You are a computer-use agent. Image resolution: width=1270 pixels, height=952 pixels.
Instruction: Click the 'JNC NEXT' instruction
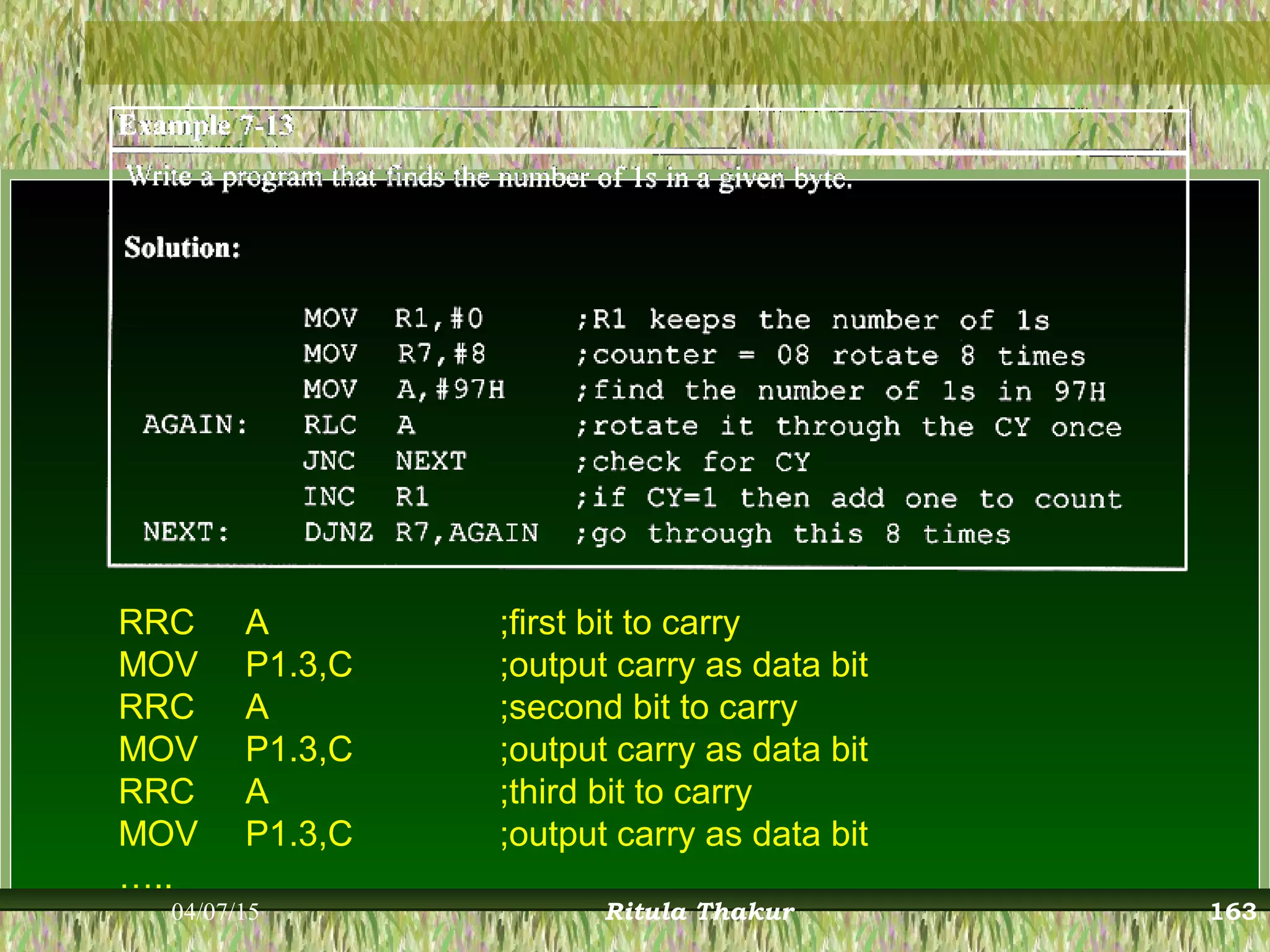click(x=384, y=461)
